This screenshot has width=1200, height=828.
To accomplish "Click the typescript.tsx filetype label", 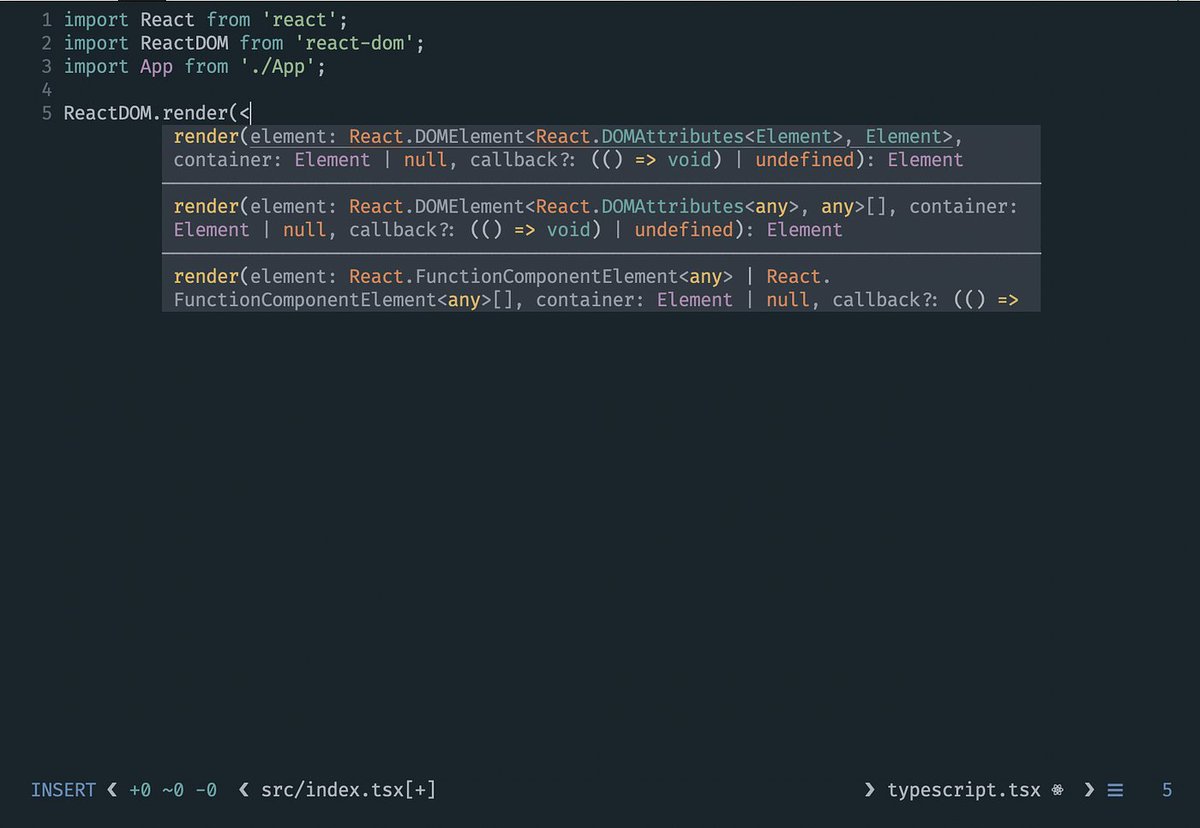I will click(x=964, y=790).
